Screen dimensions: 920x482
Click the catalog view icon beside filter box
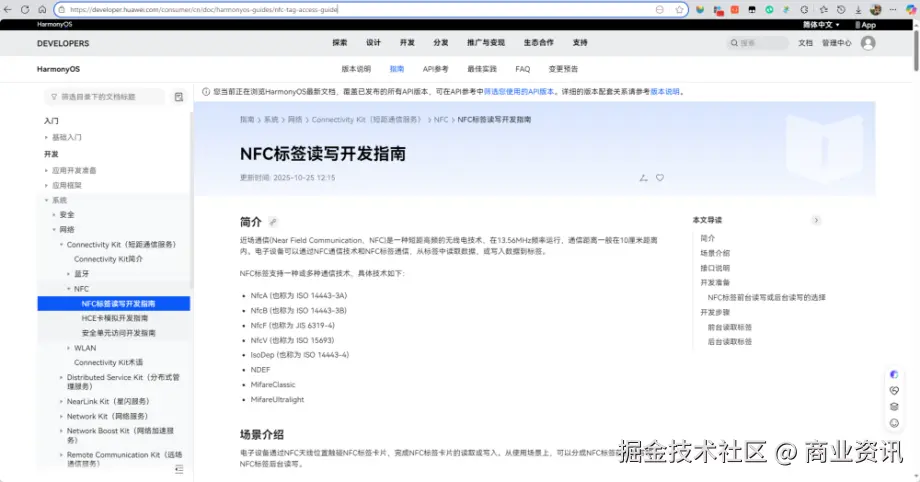tap(178, 97)
